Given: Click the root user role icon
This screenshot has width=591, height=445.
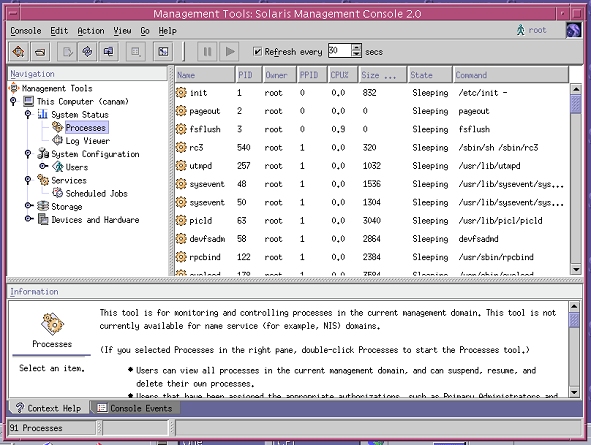Looking at the screenshot, I should click(521, 30).
